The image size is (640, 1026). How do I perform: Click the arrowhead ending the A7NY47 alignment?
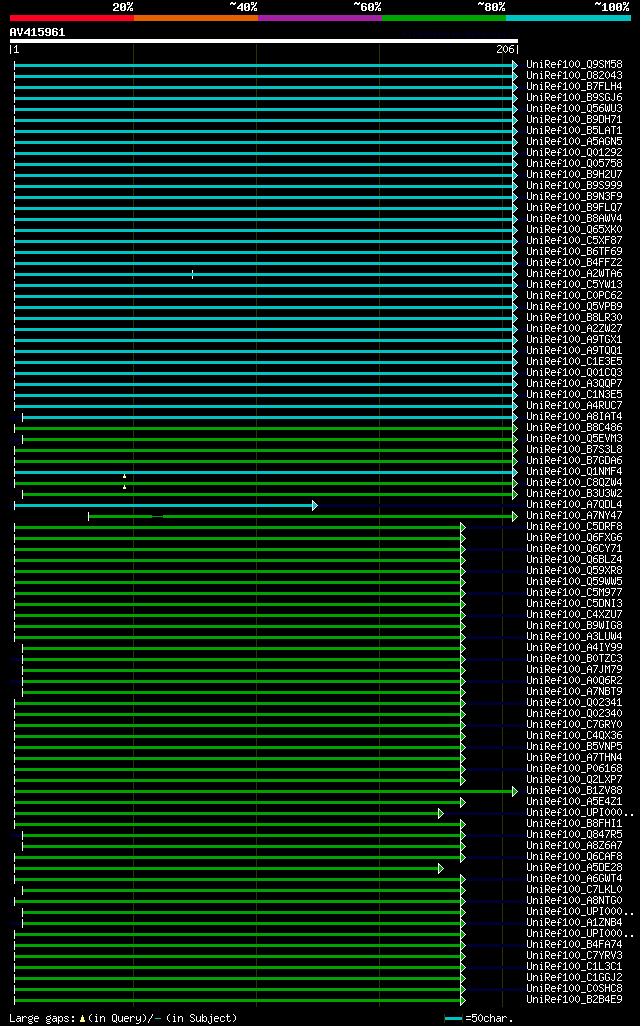(x=515, y=516)
